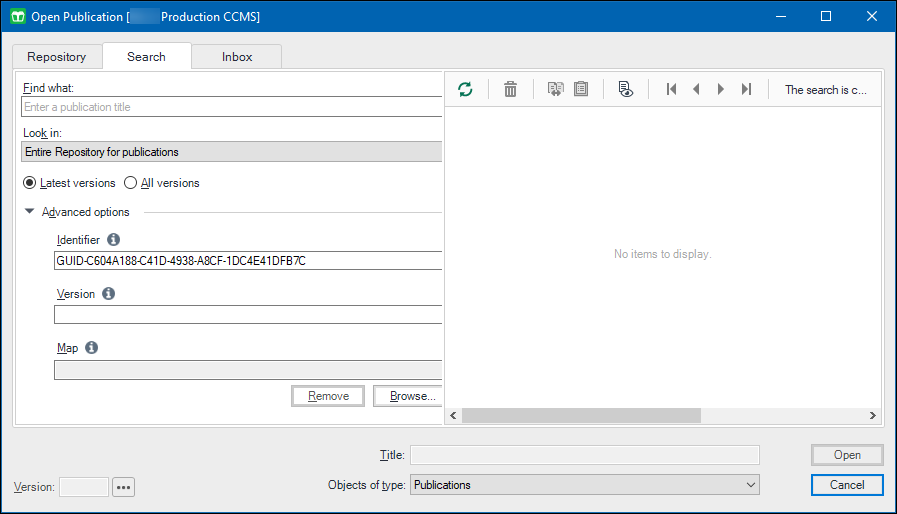Image resolution: width=897 pixels, height=514 pixels.
Task: Open the Look in repository field
Action: click(x=232, y=152)
